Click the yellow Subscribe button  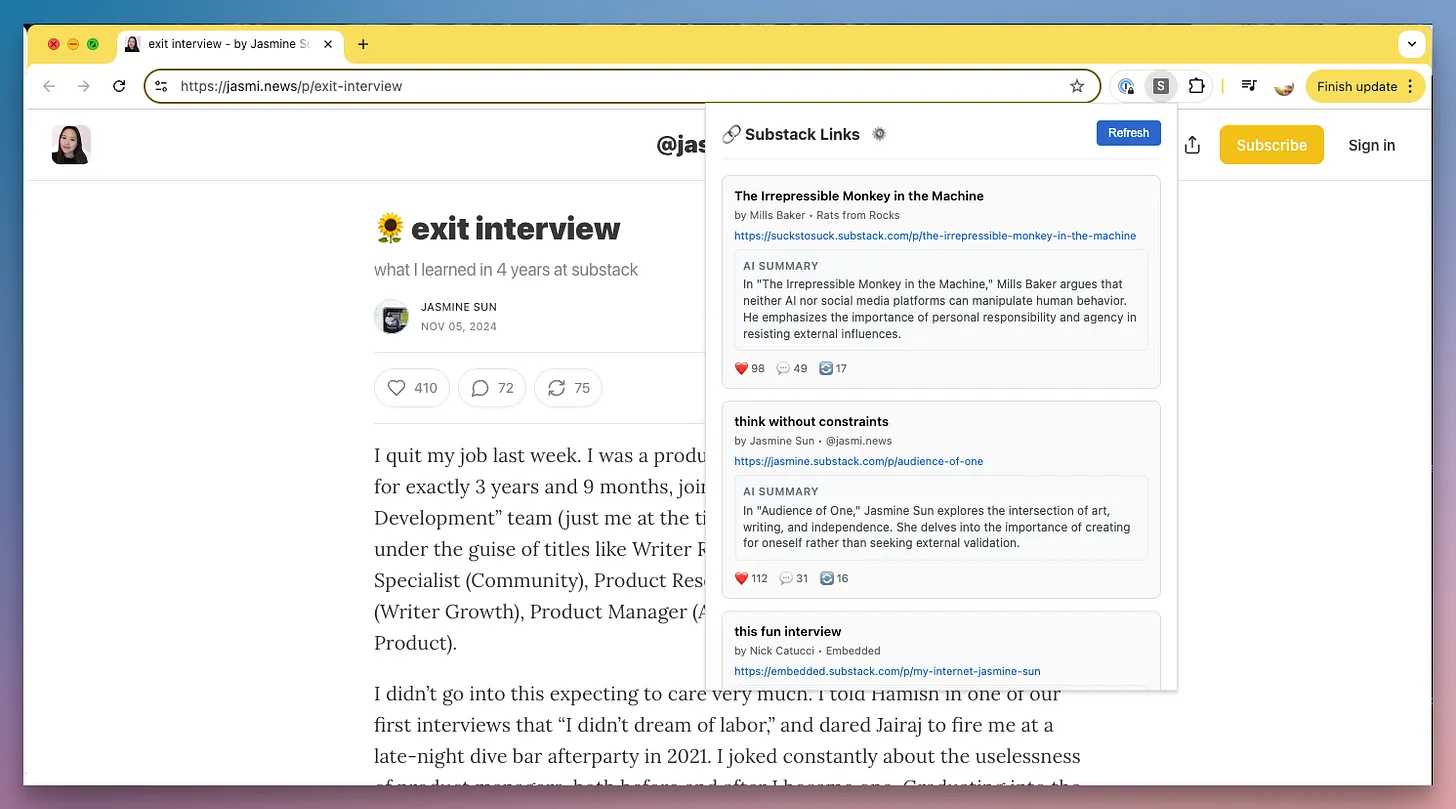point(1271,145)
